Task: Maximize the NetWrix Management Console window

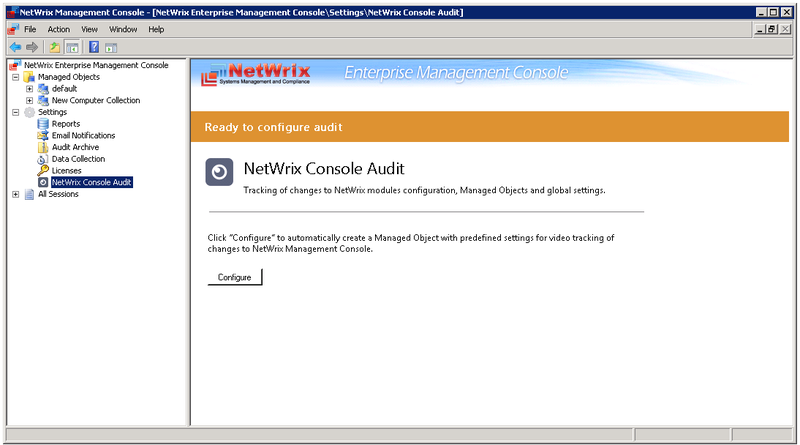Action: click(773, 12)
